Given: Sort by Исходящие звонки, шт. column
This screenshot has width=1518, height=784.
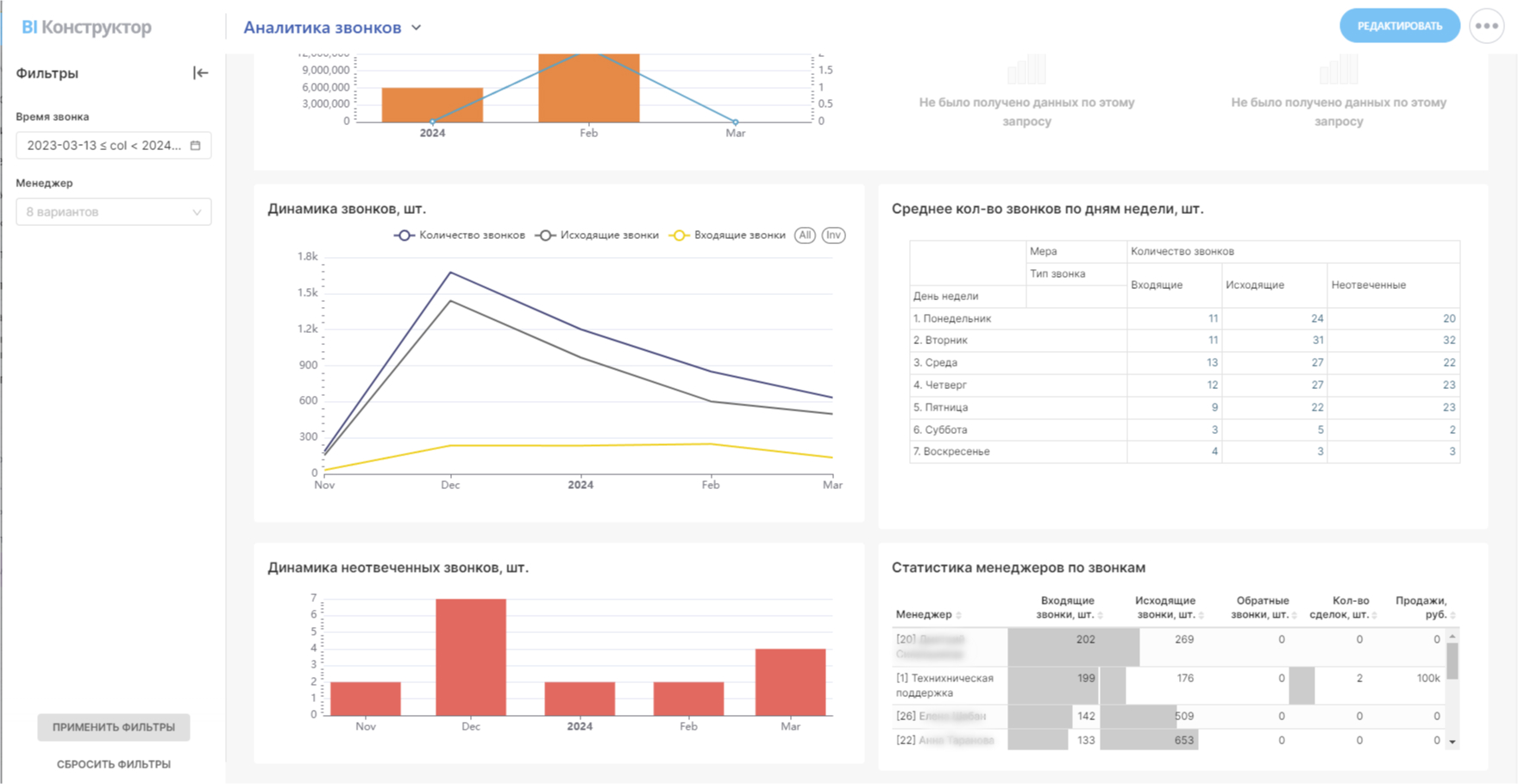Looking at the screenshot, I should (1201, 615).
